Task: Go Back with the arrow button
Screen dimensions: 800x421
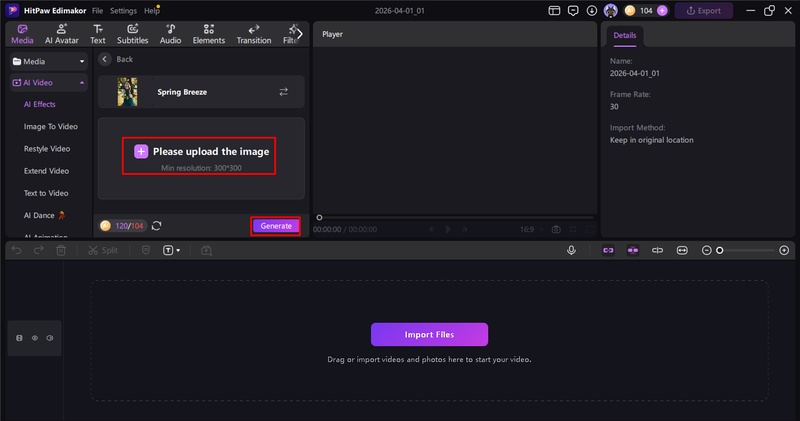Action: click(x=105, y=59)
